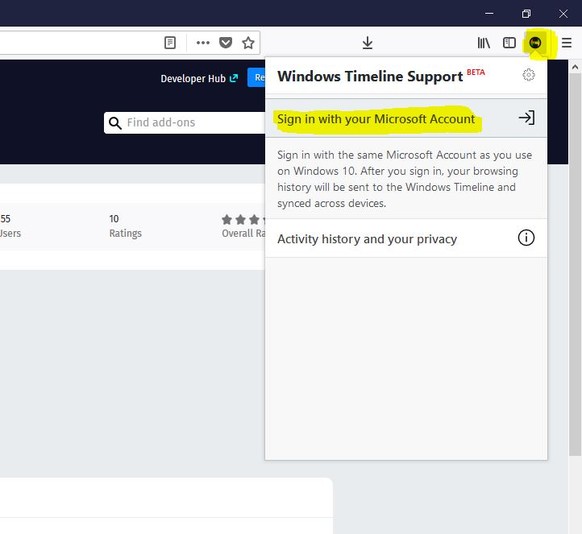This screenshot has width=582, height=534.
Task: Click the privacy info circle icon
Action: [526, 237]
